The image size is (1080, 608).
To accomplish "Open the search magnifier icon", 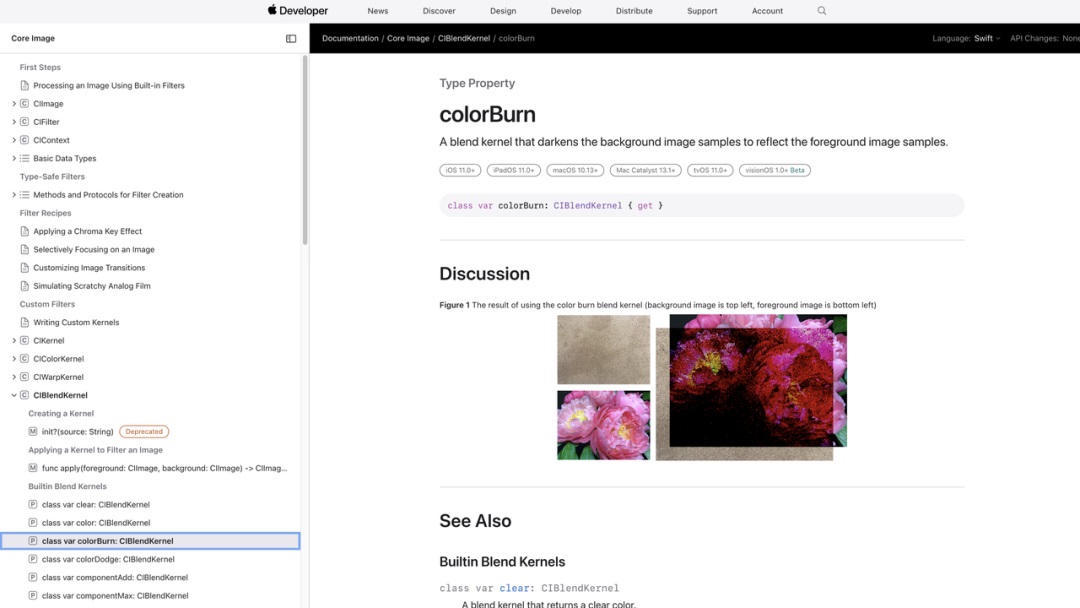I will tap(822, 11).
